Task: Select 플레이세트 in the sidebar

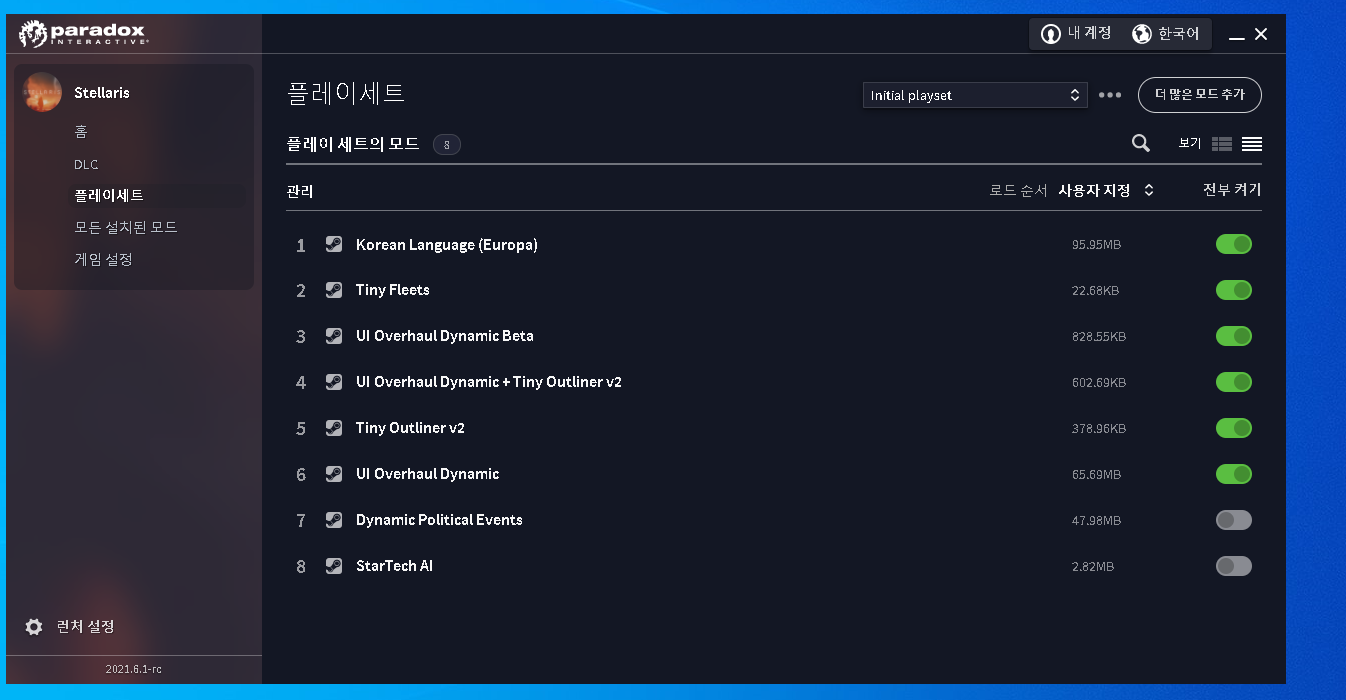Action: click(109, 196)
